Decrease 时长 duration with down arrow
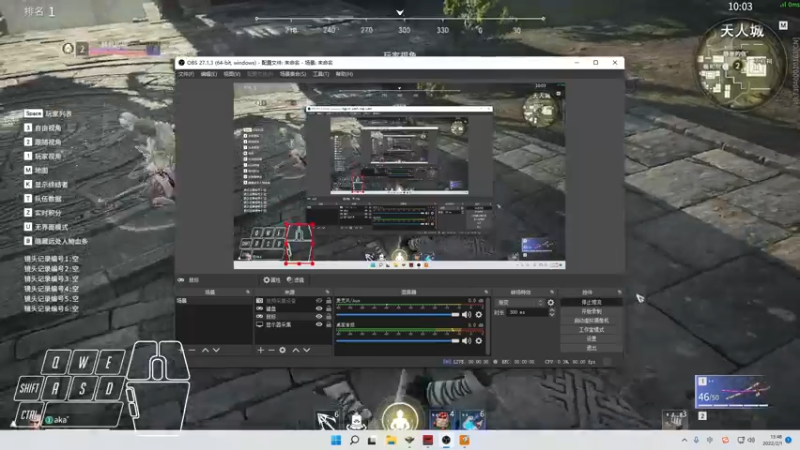Viewport: 800px width, 450px height. [x=552, y=314]
